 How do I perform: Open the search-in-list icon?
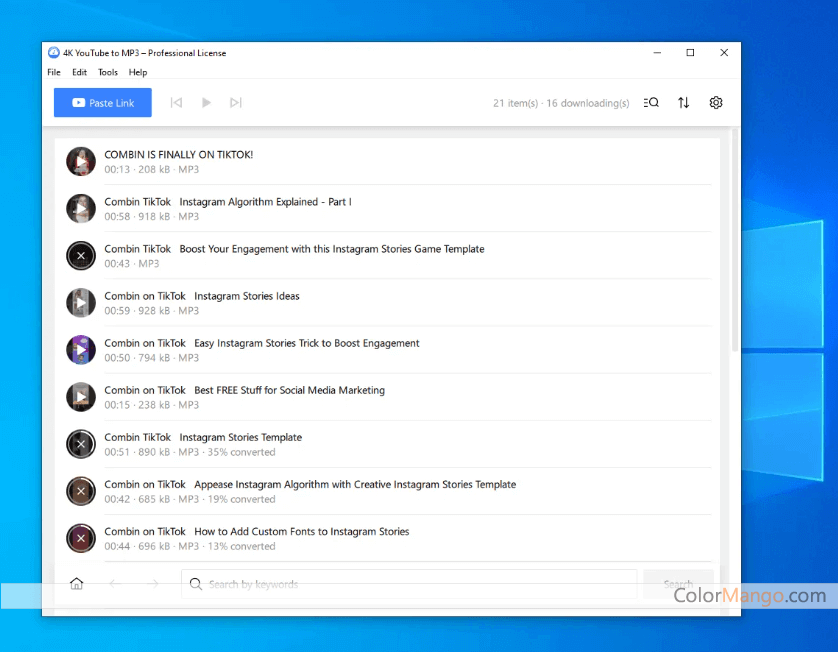[651, 103]
